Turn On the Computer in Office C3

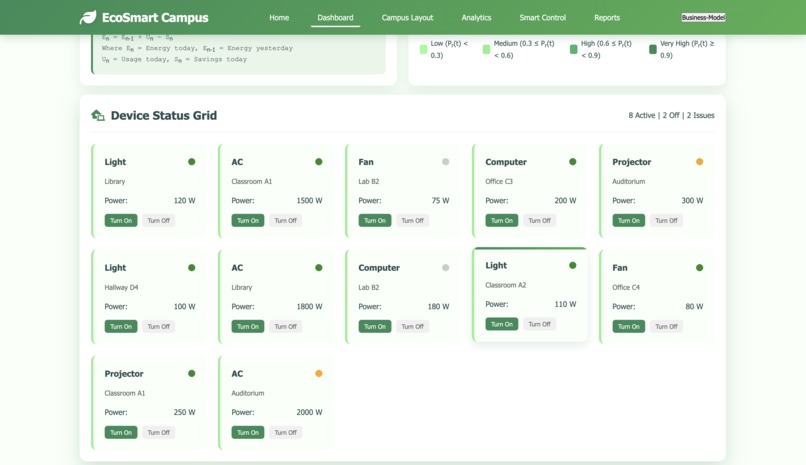point(502,220)
